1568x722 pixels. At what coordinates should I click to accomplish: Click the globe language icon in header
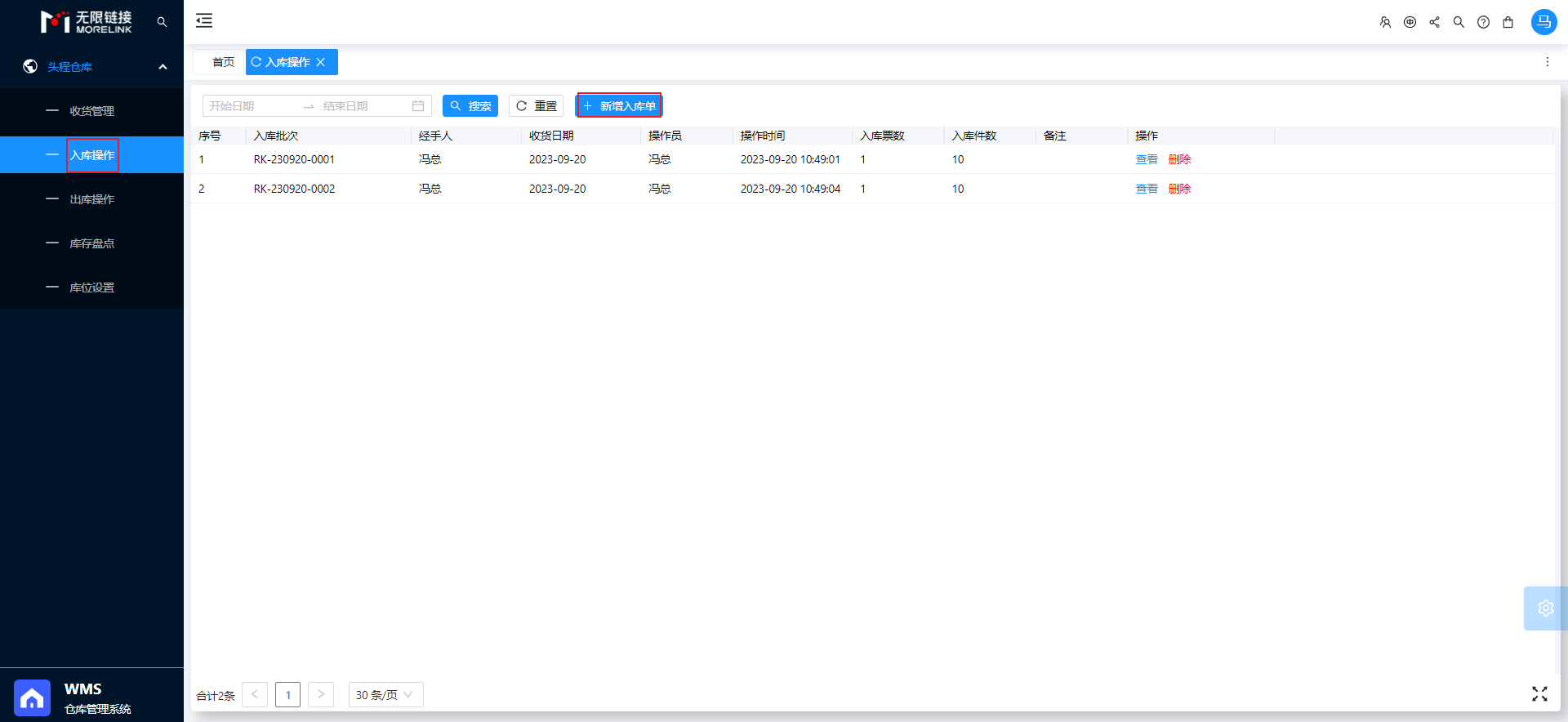(x=1410, y=22)
